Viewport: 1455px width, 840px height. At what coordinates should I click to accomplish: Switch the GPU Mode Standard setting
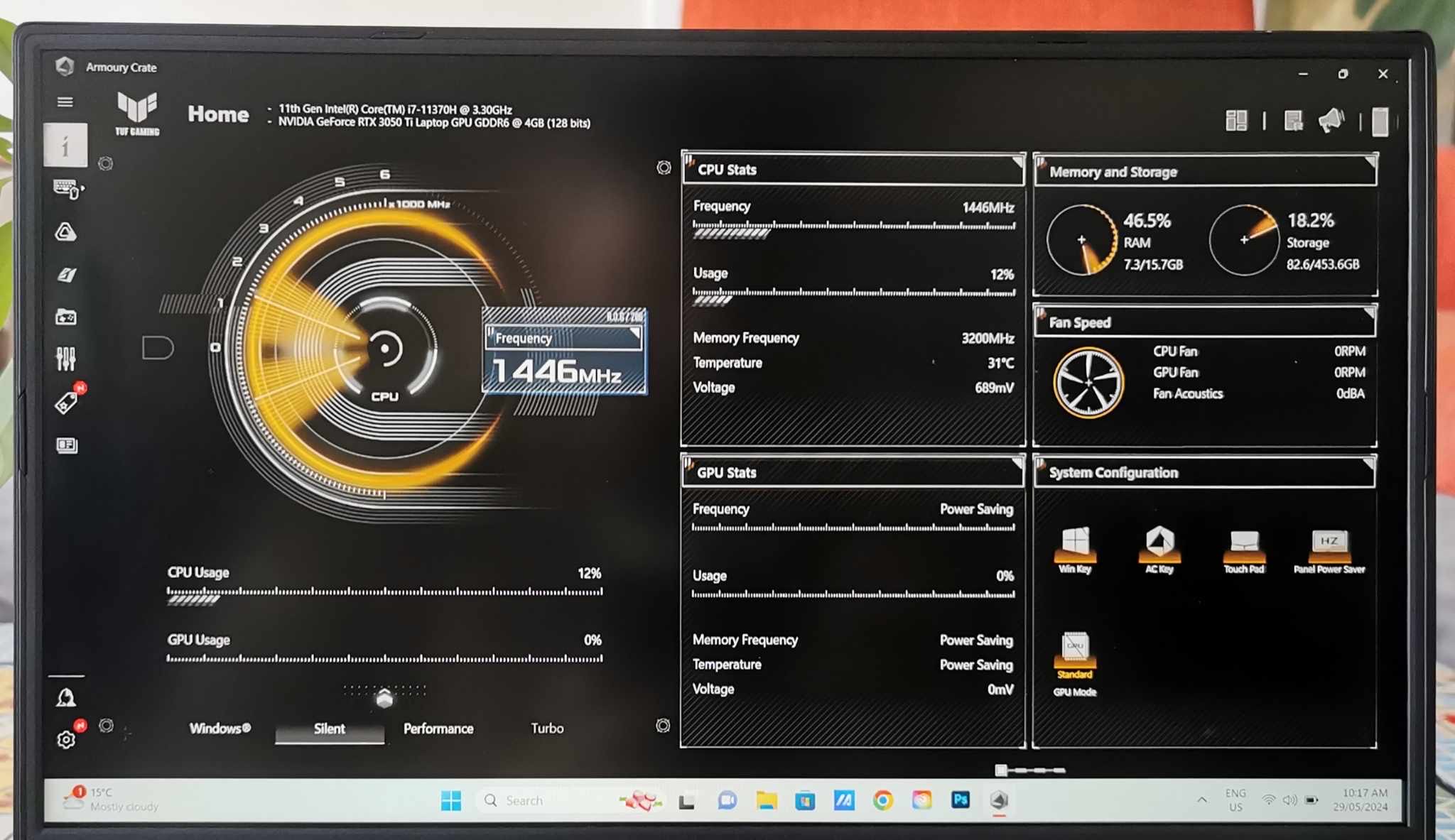tap(1075, 663)
